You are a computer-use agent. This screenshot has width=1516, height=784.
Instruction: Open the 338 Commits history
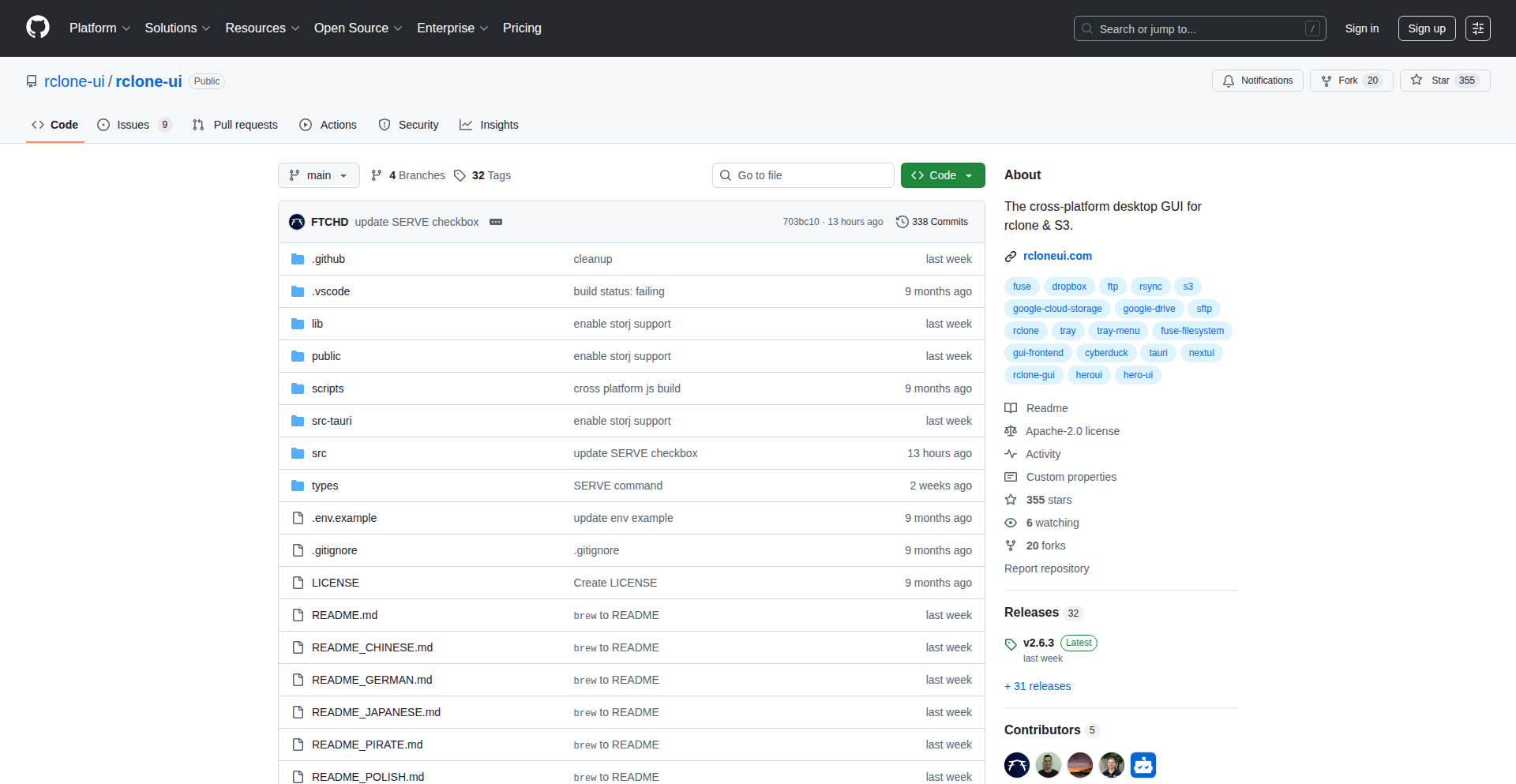[x=932, y=222]
